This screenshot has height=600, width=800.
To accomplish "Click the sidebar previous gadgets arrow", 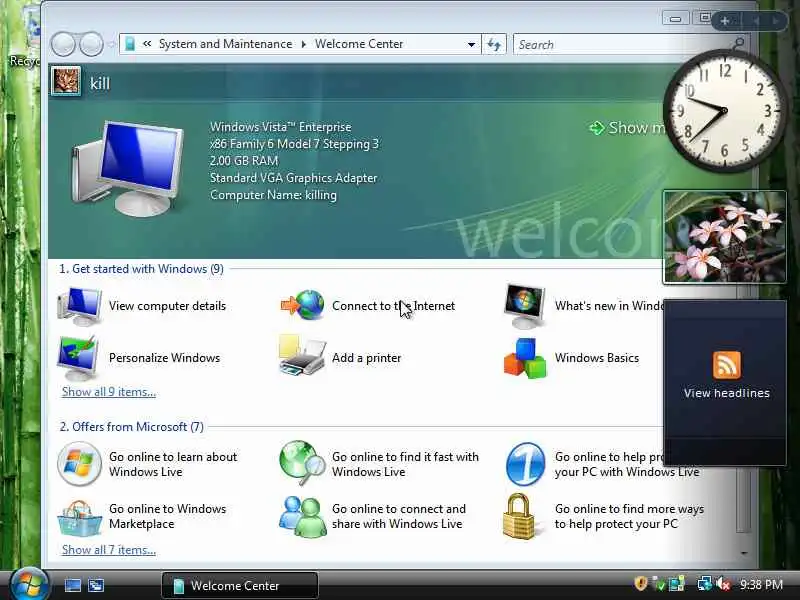I will 756,21.
